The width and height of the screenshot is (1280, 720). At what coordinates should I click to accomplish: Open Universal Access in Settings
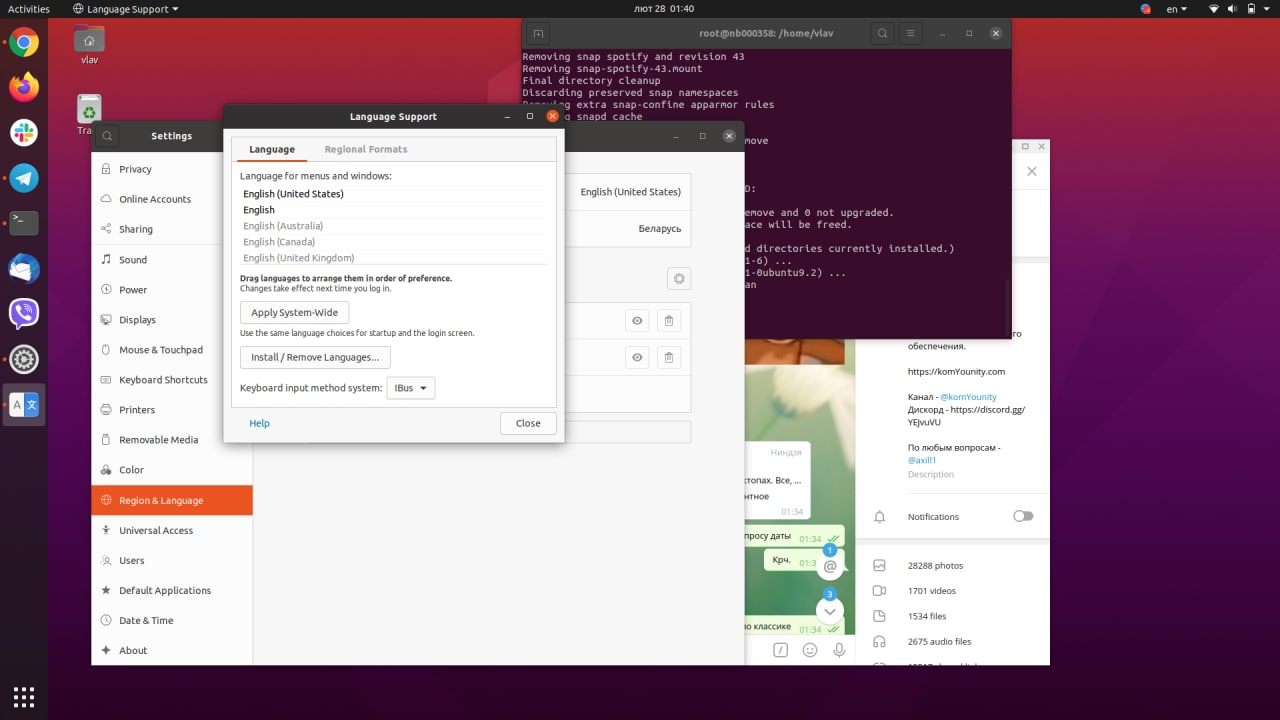[x=172, y=530]
